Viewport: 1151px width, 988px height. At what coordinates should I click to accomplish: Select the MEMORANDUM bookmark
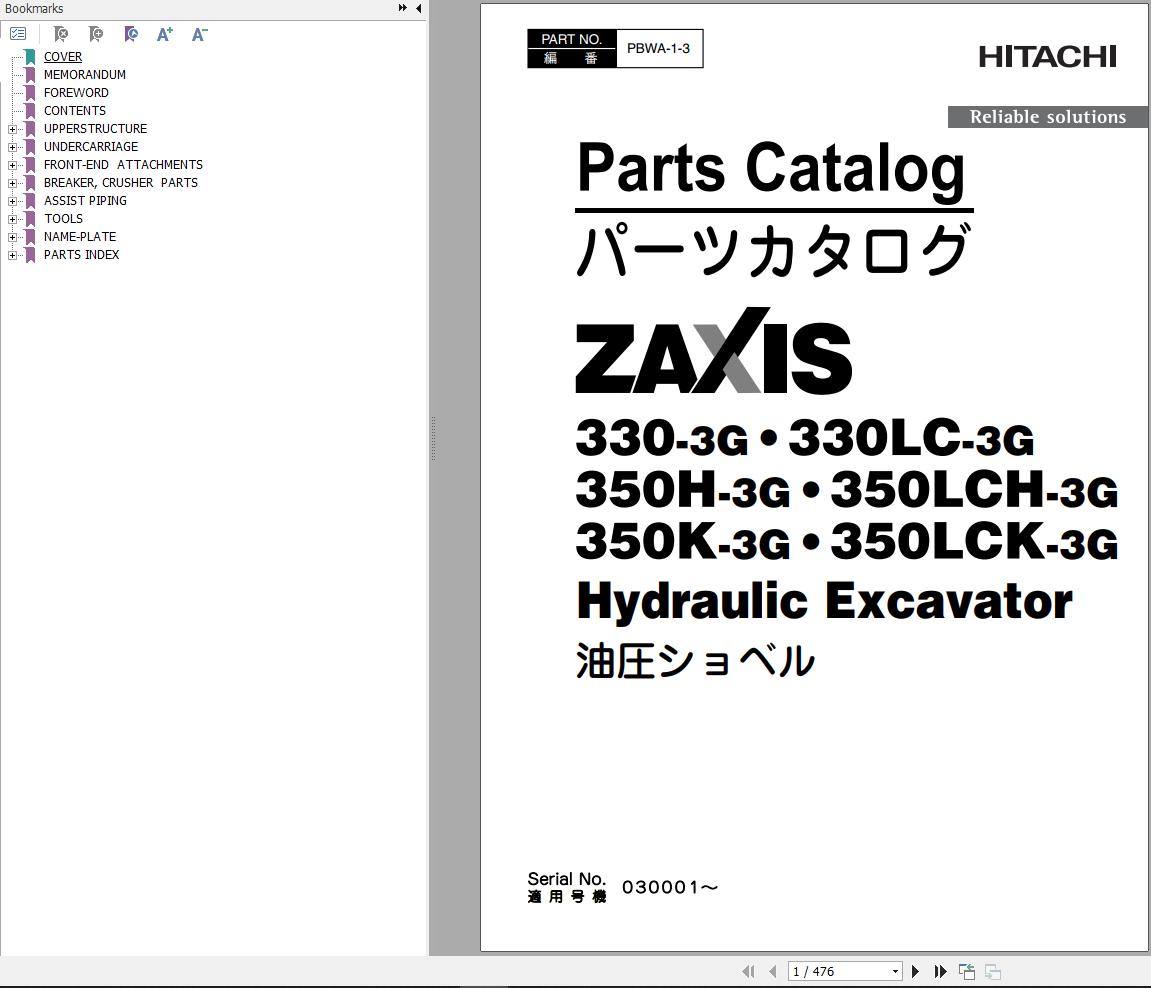click(84, 75)
